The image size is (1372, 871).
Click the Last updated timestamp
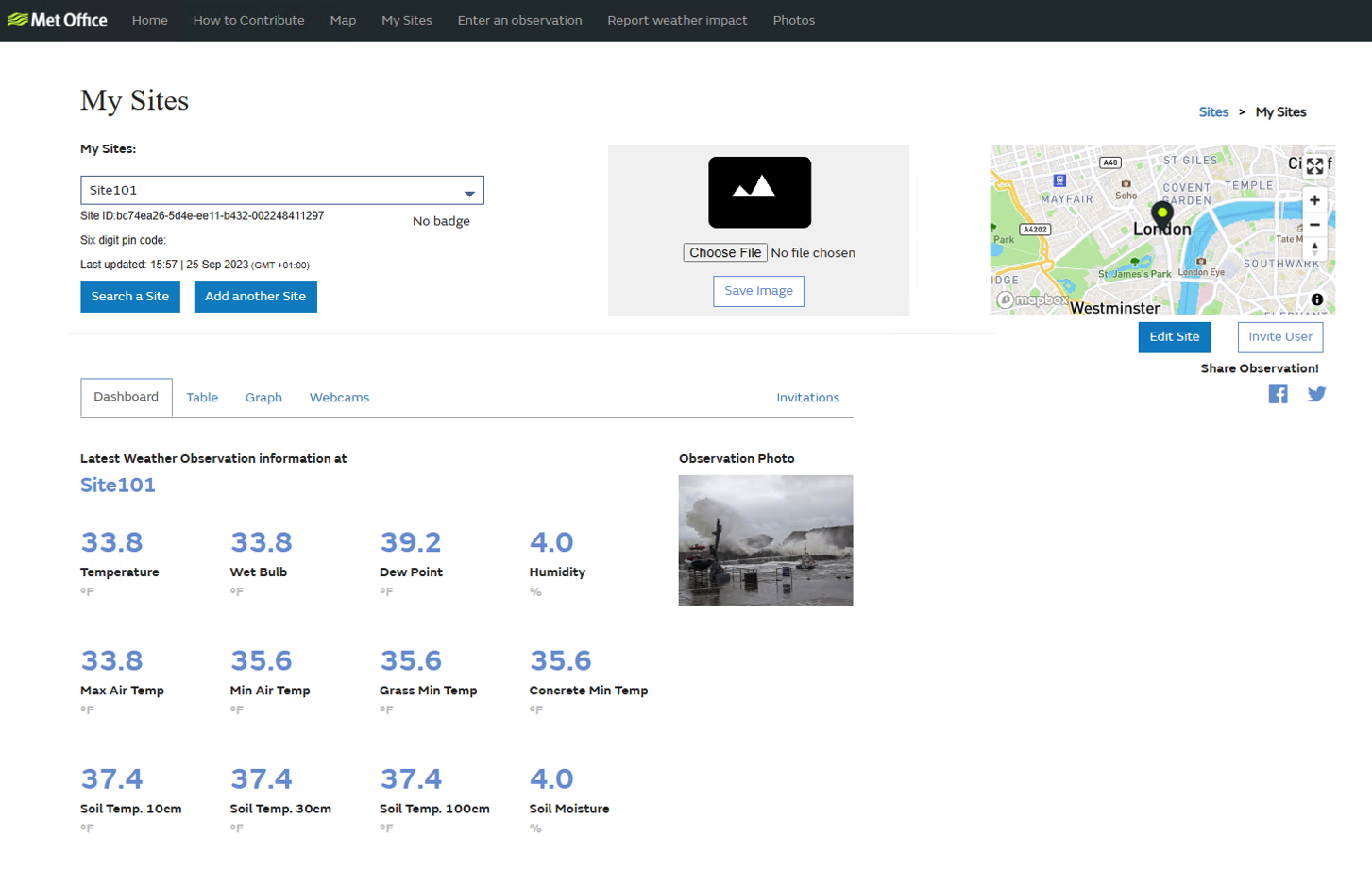point(195,265)
